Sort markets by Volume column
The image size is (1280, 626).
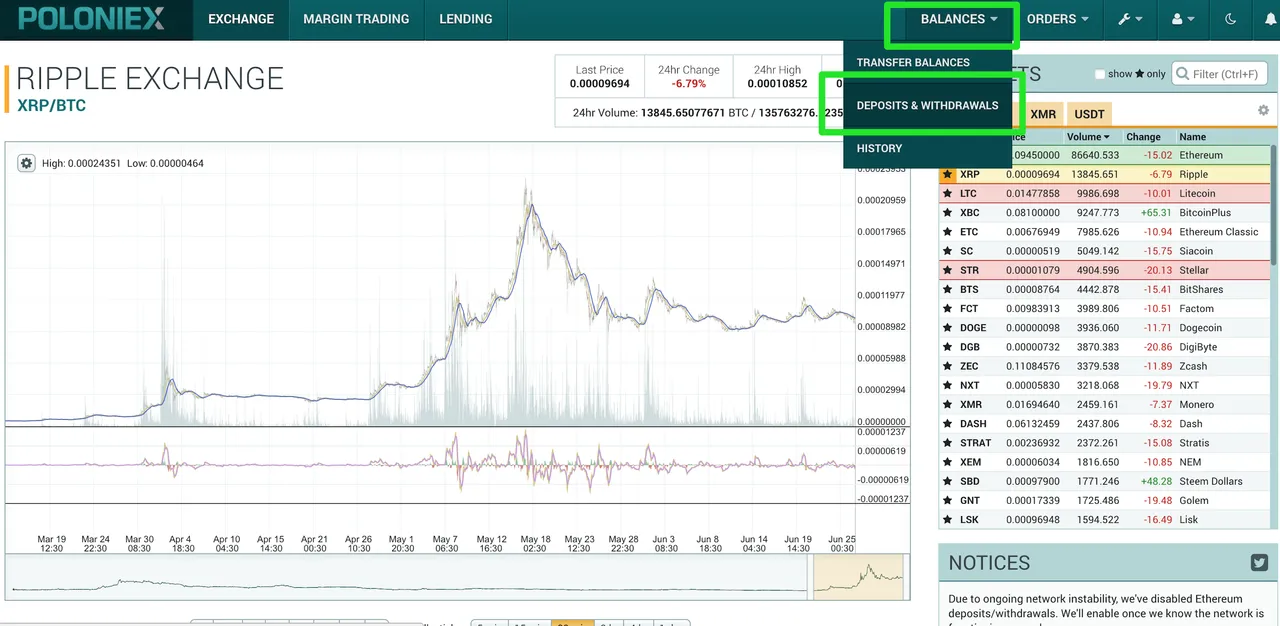click(x=1087, y=137)
